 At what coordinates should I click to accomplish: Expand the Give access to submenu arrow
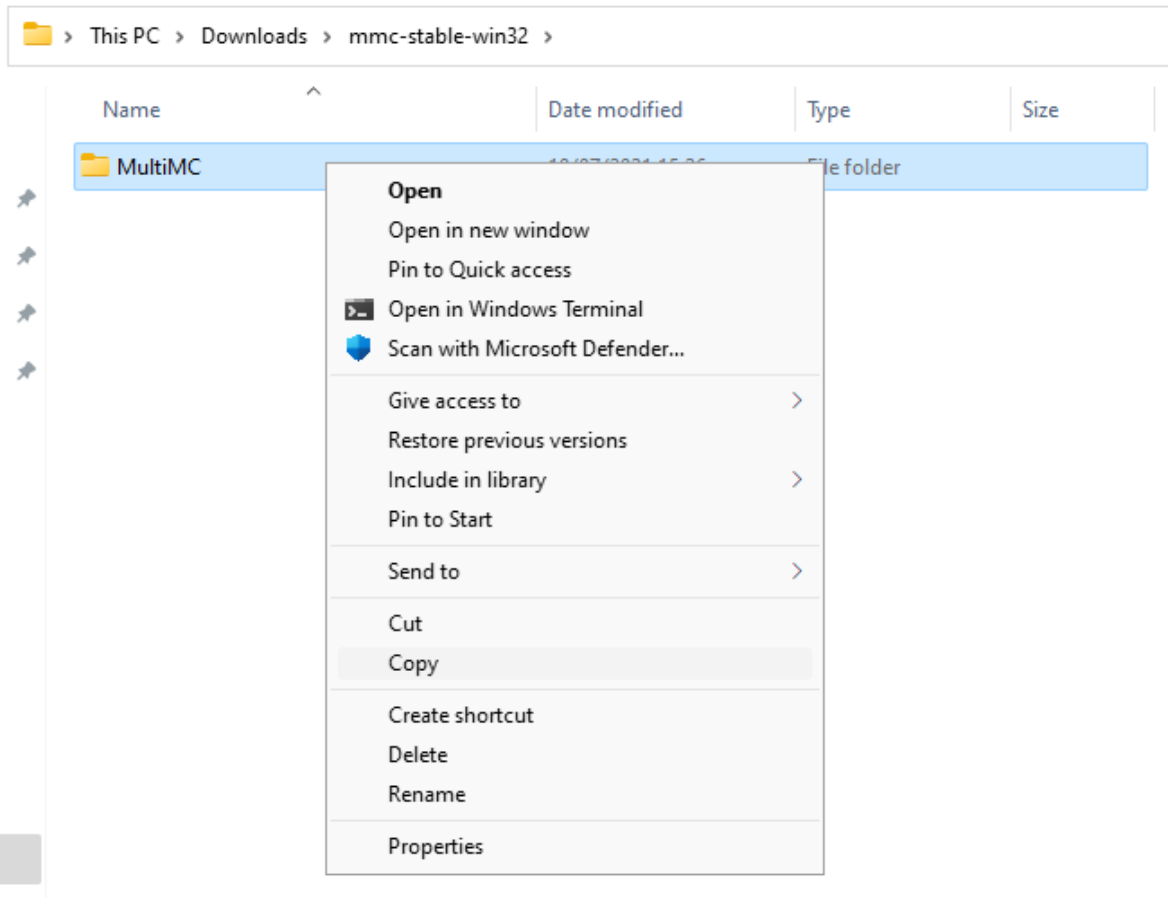pos(797,401)
